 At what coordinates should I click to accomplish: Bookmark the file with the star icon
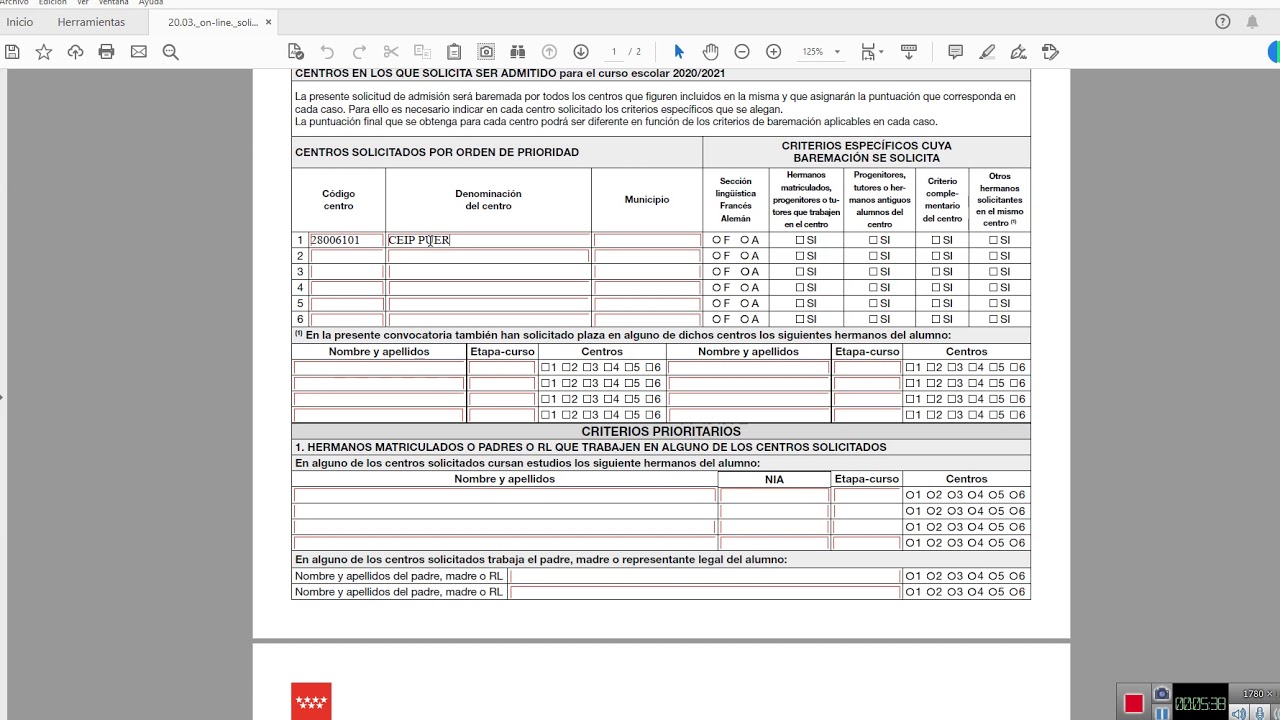point(44,52)
